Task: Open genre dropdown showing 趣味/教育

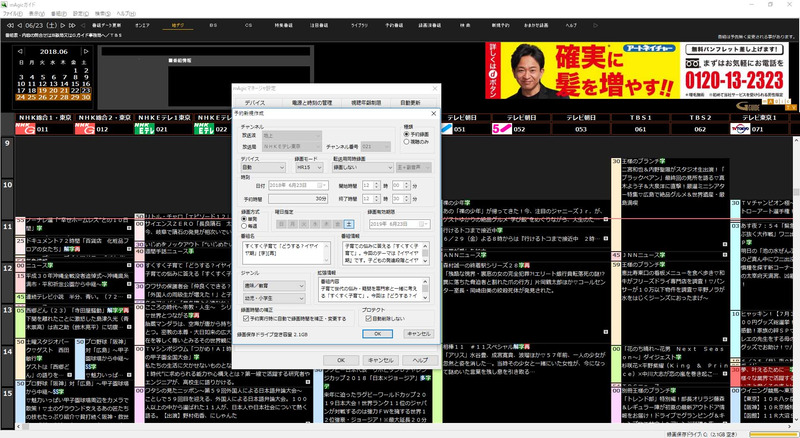Action: tap(274, 286)
